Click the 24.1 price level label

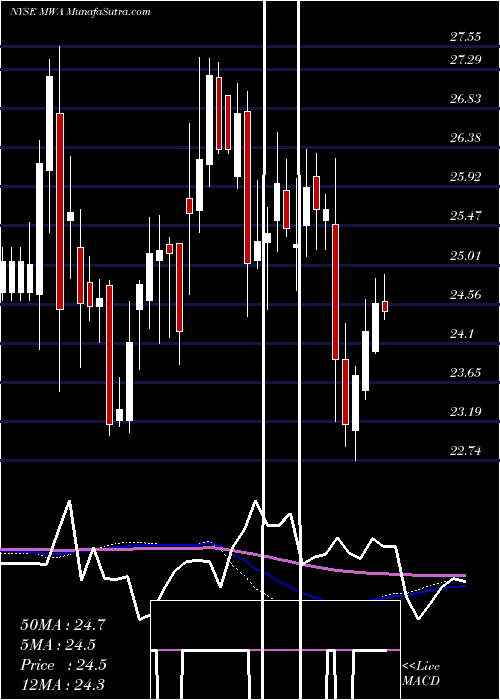tap(462, 334)
